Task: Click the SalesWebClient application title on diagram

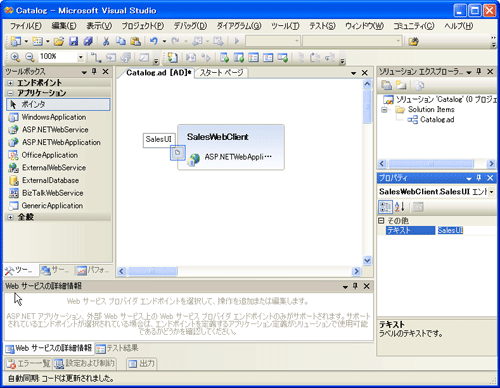Action: 217,137
